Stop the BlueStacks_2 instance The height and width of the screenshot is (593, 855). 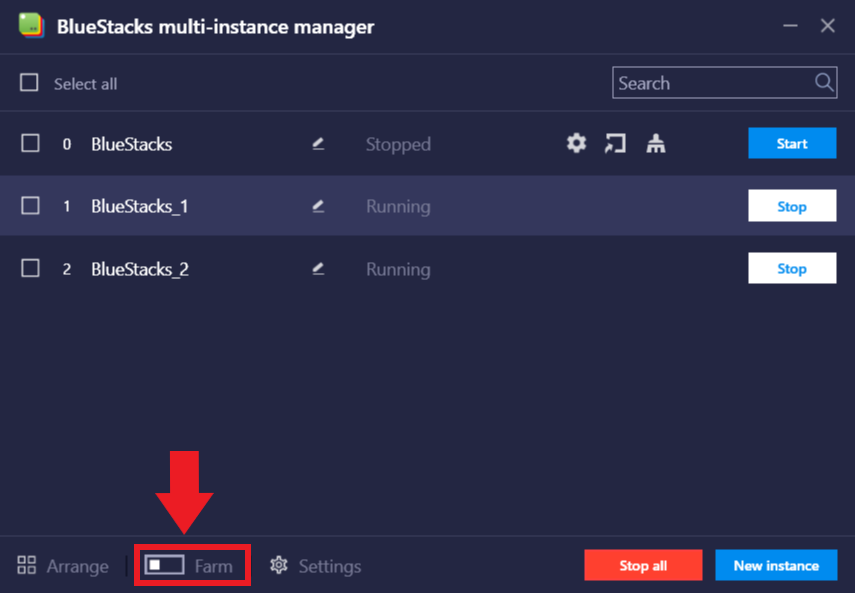[x=792, y=268]
